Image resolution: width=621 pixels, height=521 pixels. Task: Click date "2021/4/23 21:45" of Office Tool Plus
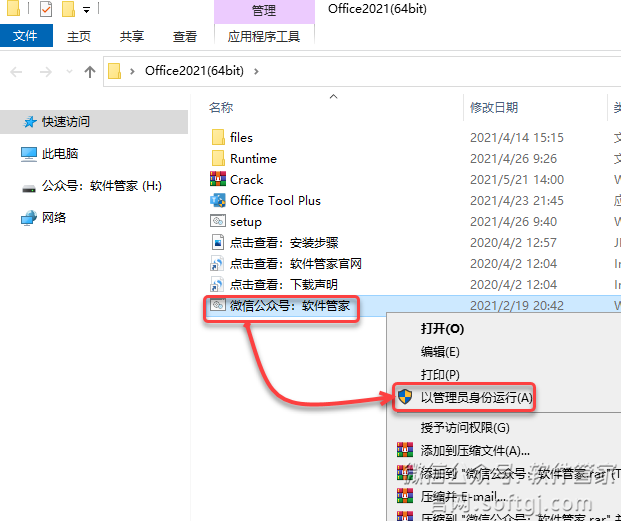click(x=517, y=201)
